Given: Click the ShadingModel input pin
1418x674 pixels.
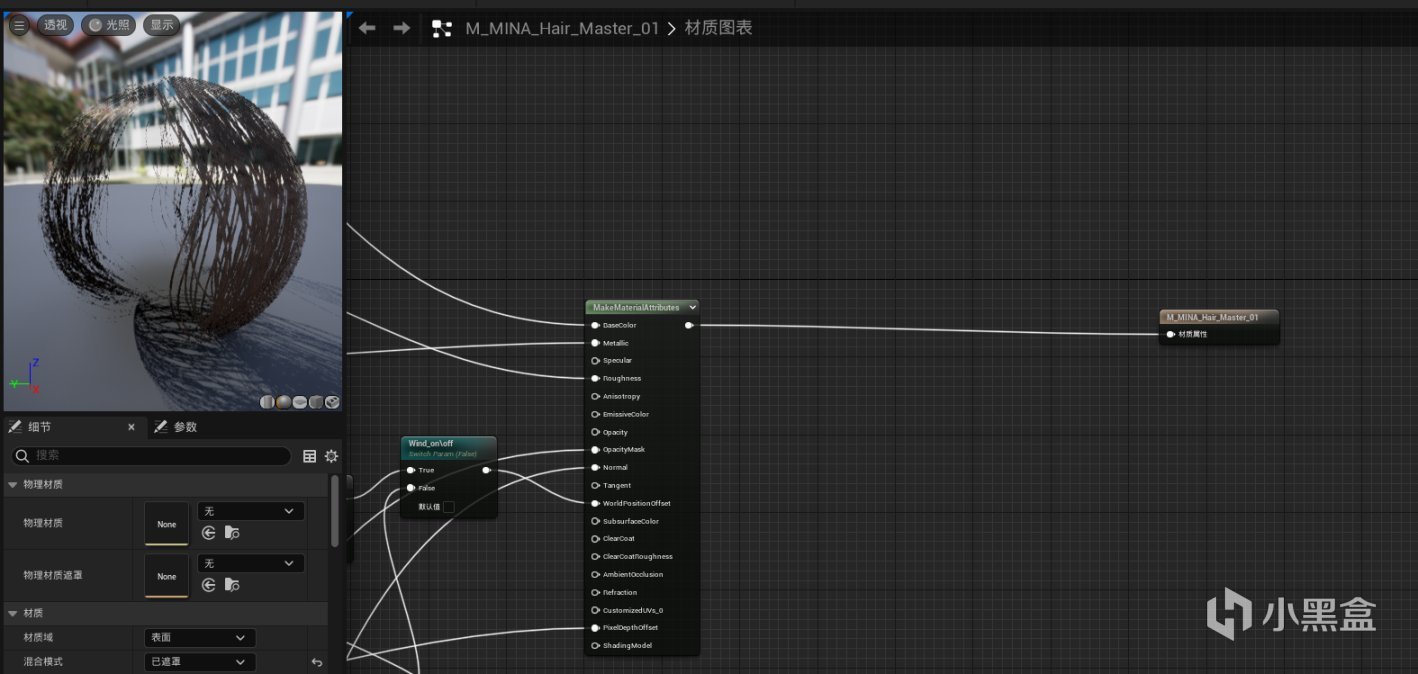Looking at the screenshot, I should 595,646.
